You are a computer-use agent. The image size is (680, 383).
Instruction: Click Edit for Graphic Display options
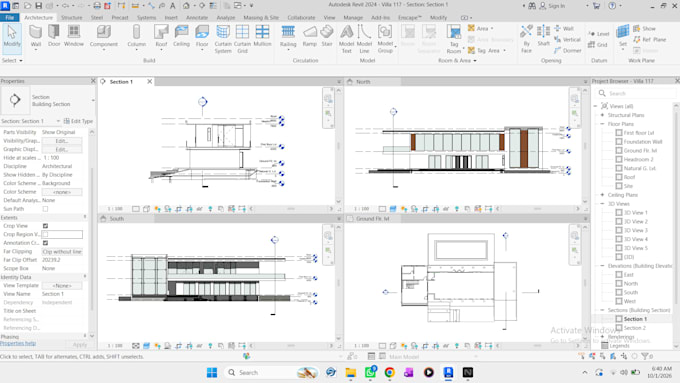coord(62,149)
